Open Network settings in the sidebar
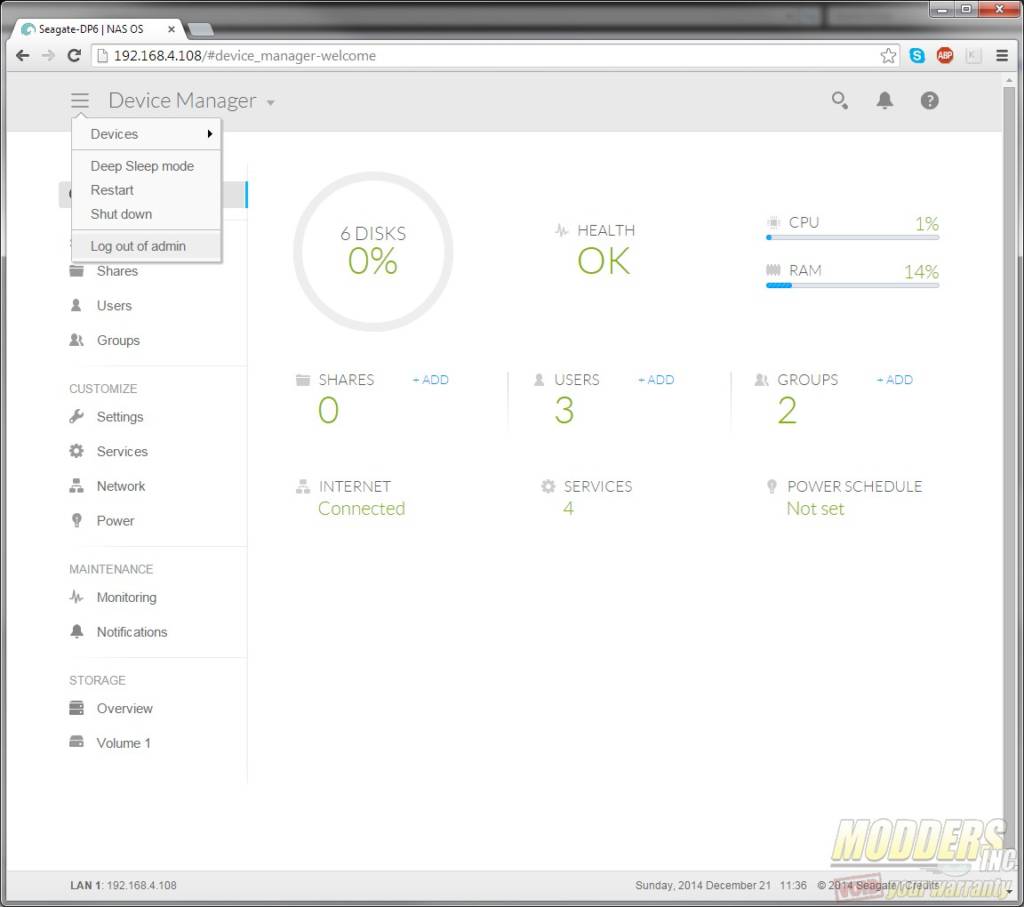 click(x=121, y=486)
